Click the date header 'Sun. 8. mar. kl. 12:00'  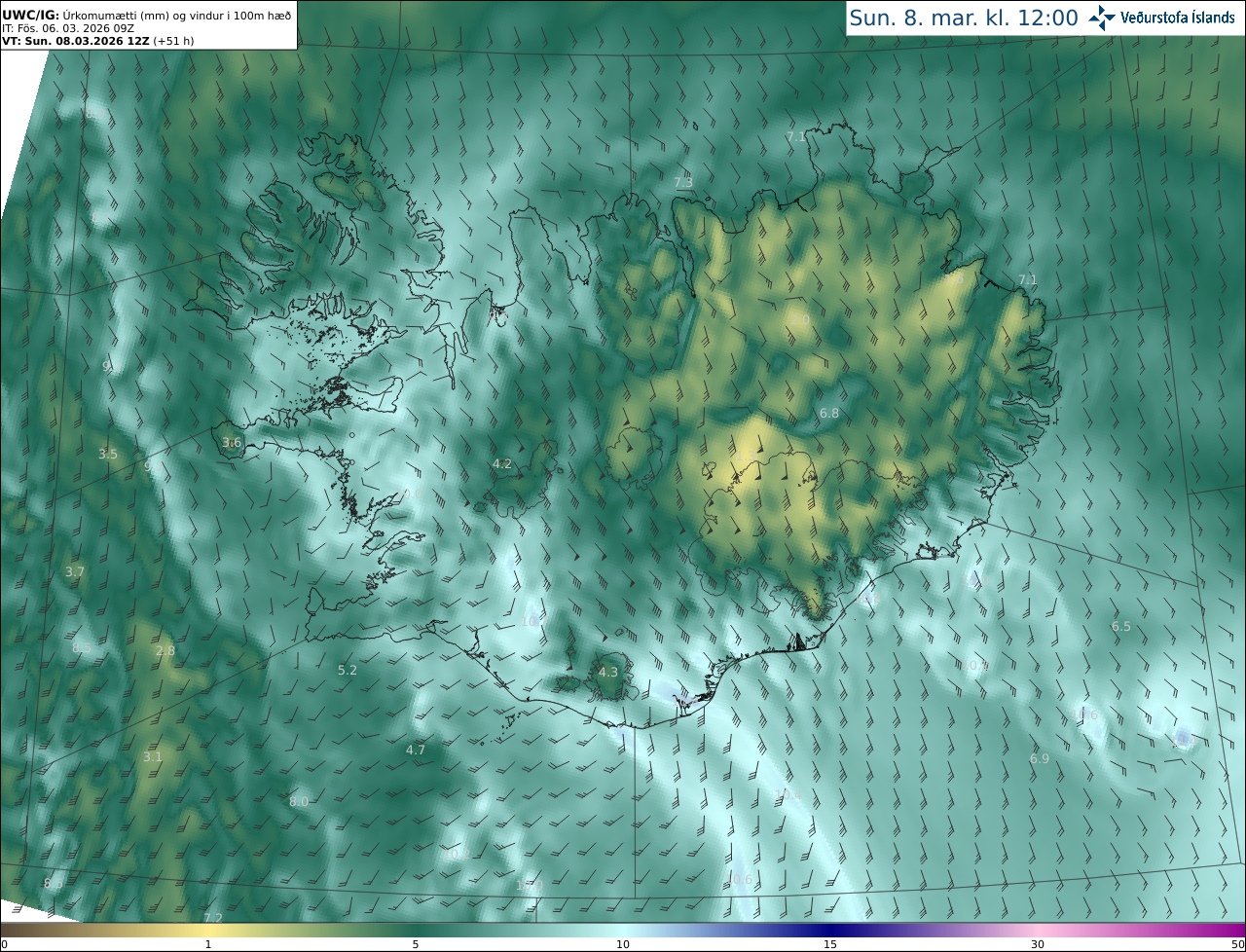point(963,18)
